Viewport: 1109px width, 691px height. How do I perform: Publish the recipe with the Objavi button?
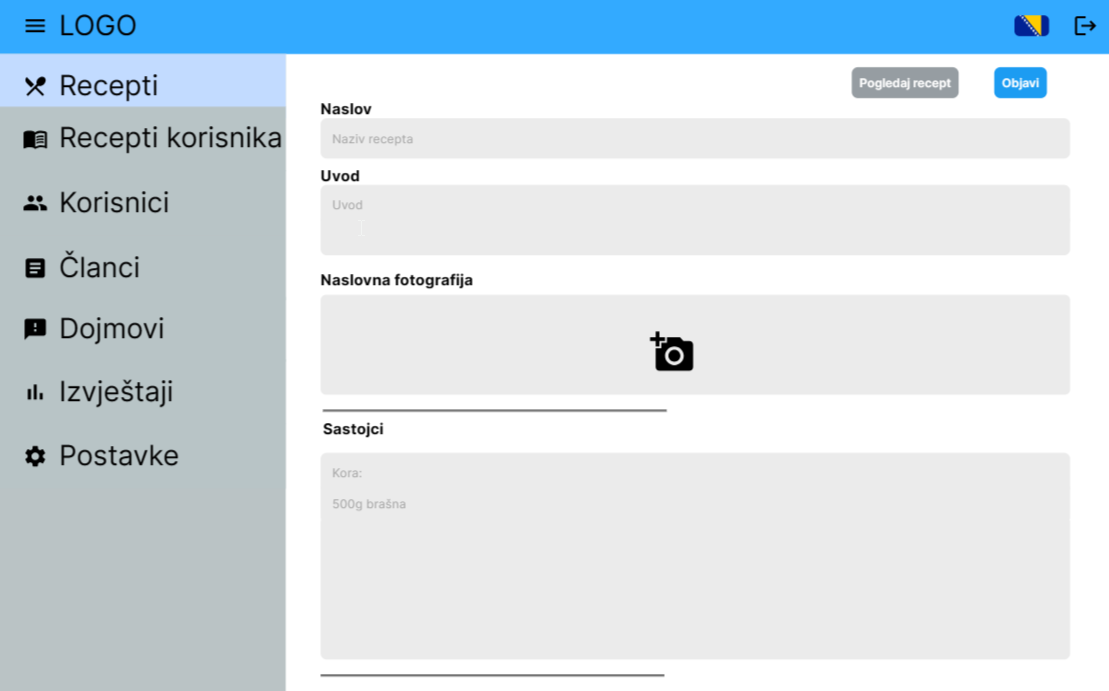[1020, 83]
